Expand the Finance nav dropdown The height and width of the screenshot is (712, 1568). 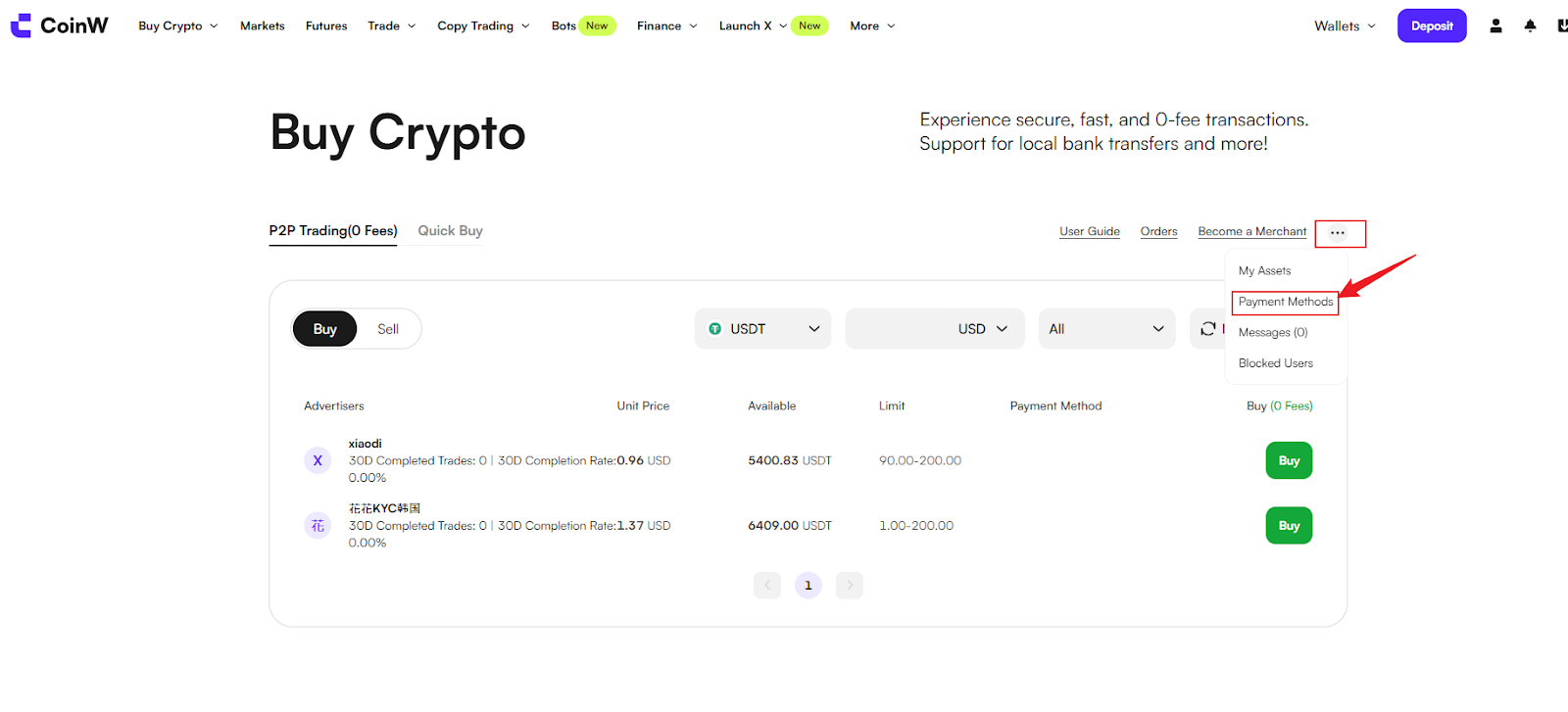click(x=666, y=26)
